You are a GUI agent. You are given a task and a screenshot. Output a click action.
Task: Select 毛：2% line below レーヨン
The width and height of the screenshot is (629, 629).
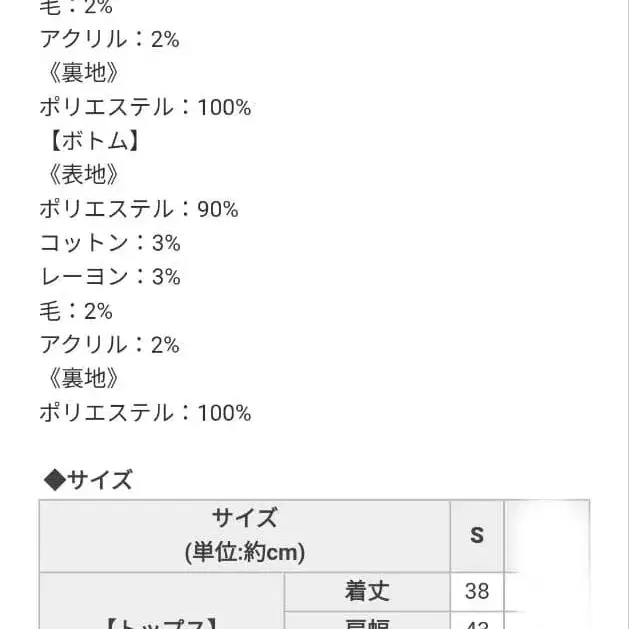click(x=76, y=311)
